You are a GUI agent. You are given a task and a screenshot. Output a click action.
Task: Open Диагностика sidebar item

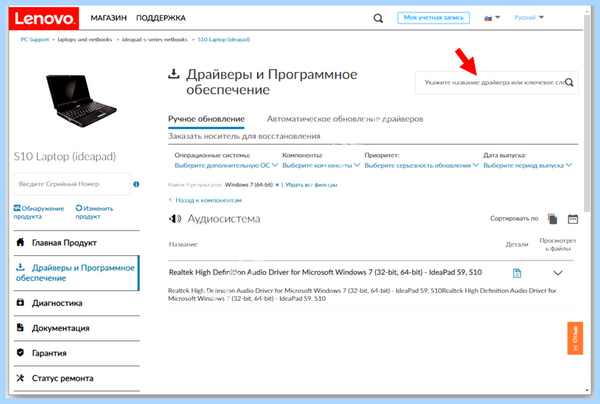tap(77, 303)
